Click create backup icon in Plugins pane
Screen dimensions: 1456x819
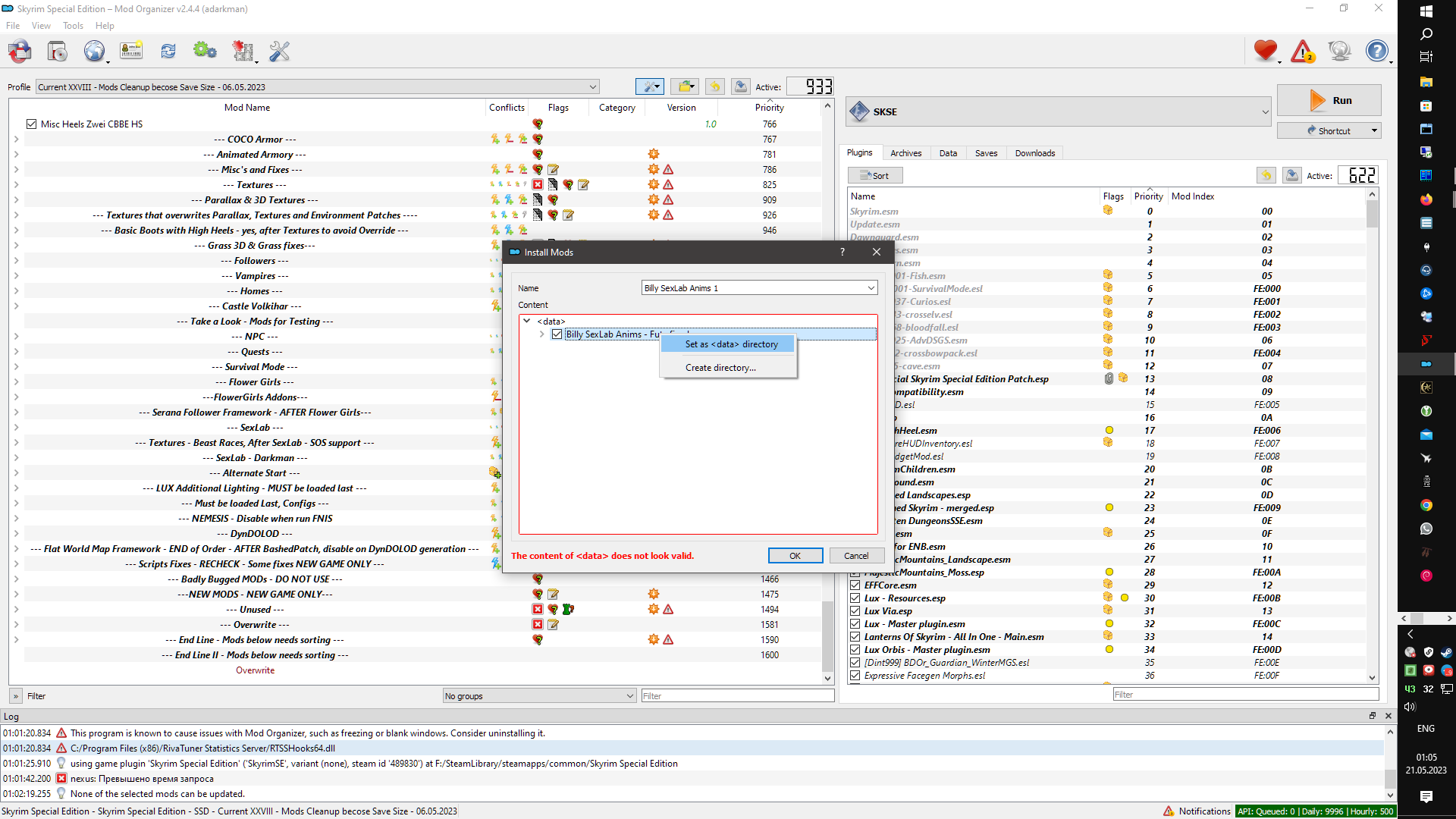(1292, 175)
